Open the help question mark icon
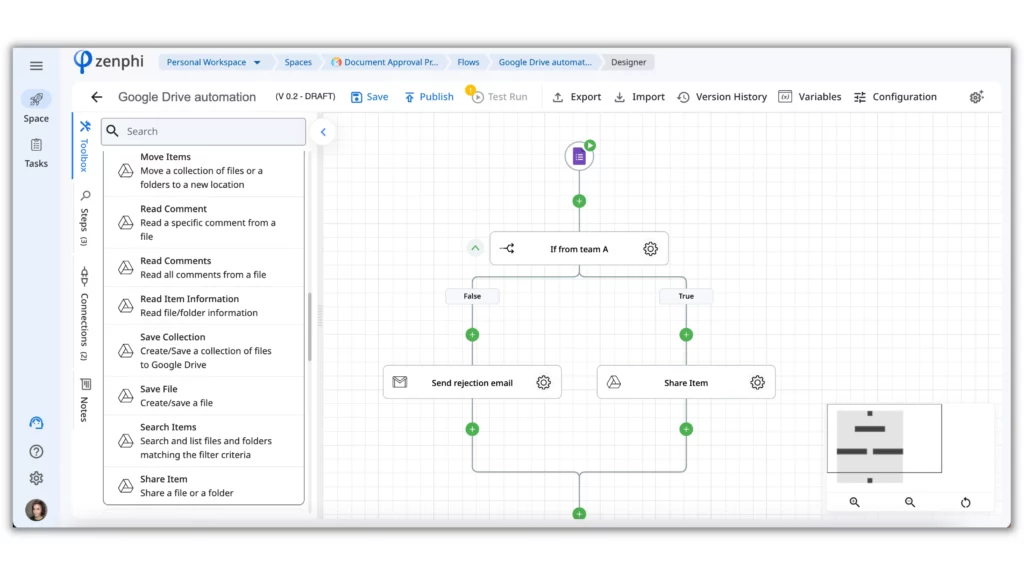Screen dimensions: 1024x576 tap(36, 451)
